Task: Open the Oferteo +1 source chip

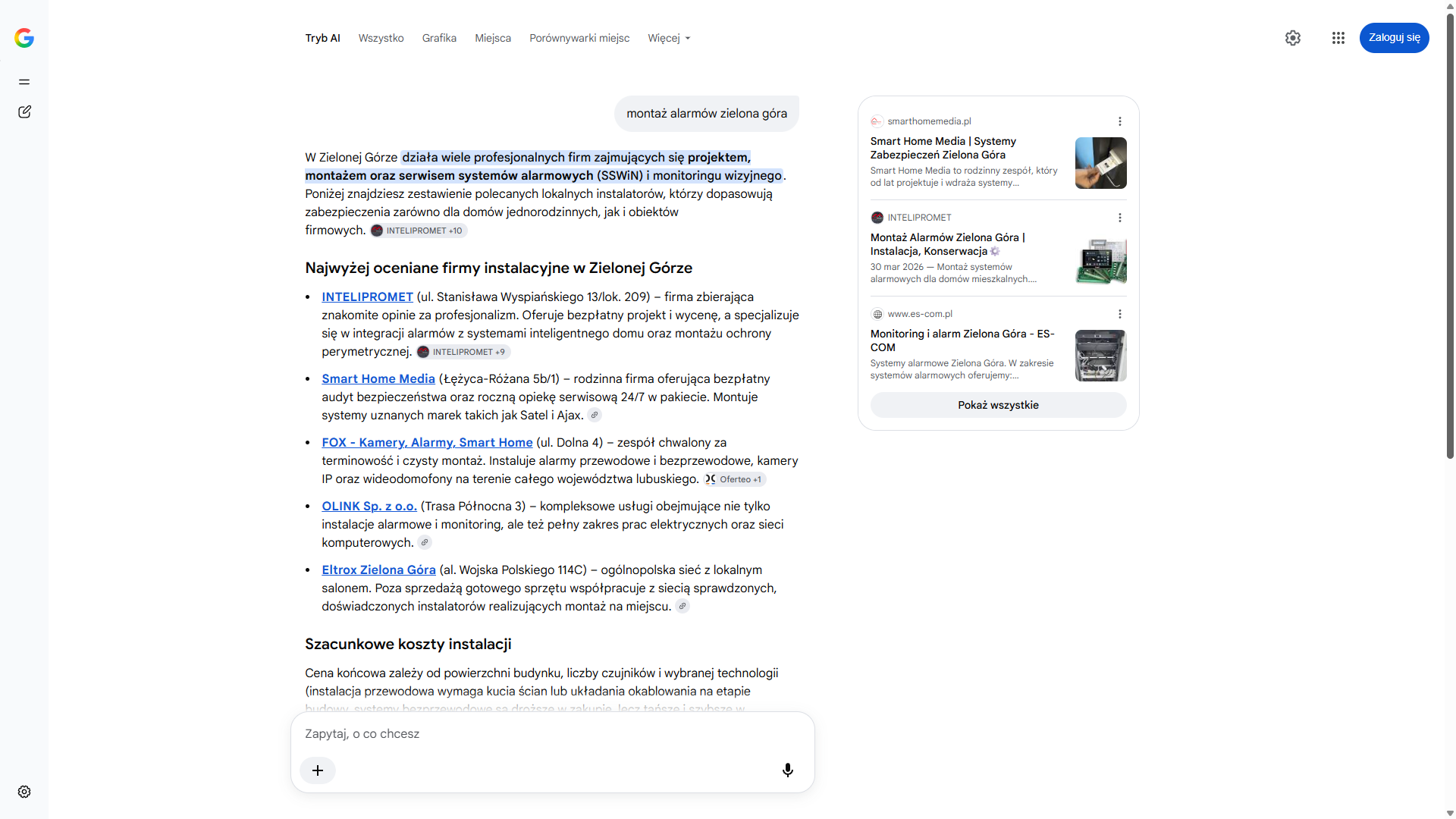Action: [734, 479]
